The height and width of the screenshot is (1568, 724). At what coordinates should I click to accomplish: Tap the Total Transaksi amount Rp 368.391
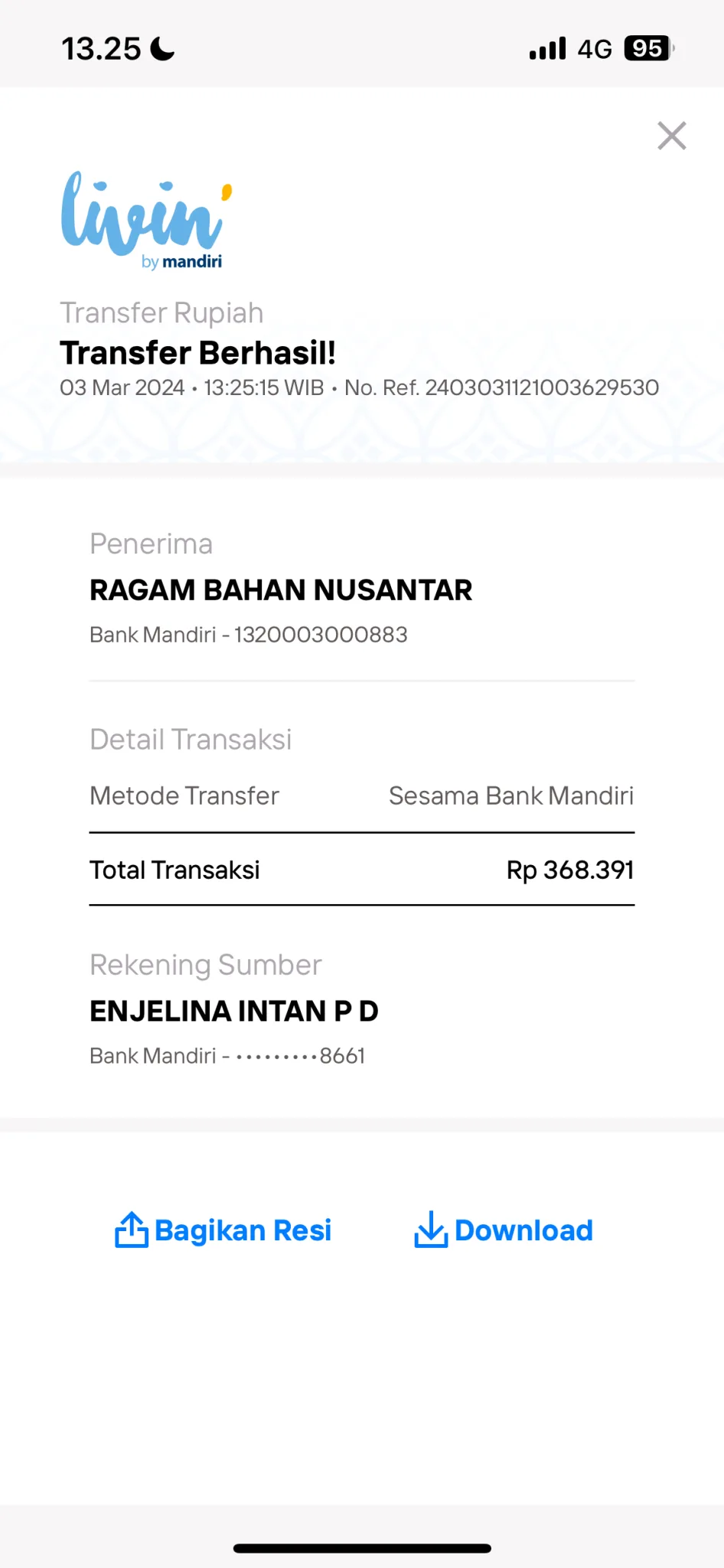[x=570, y=870]
